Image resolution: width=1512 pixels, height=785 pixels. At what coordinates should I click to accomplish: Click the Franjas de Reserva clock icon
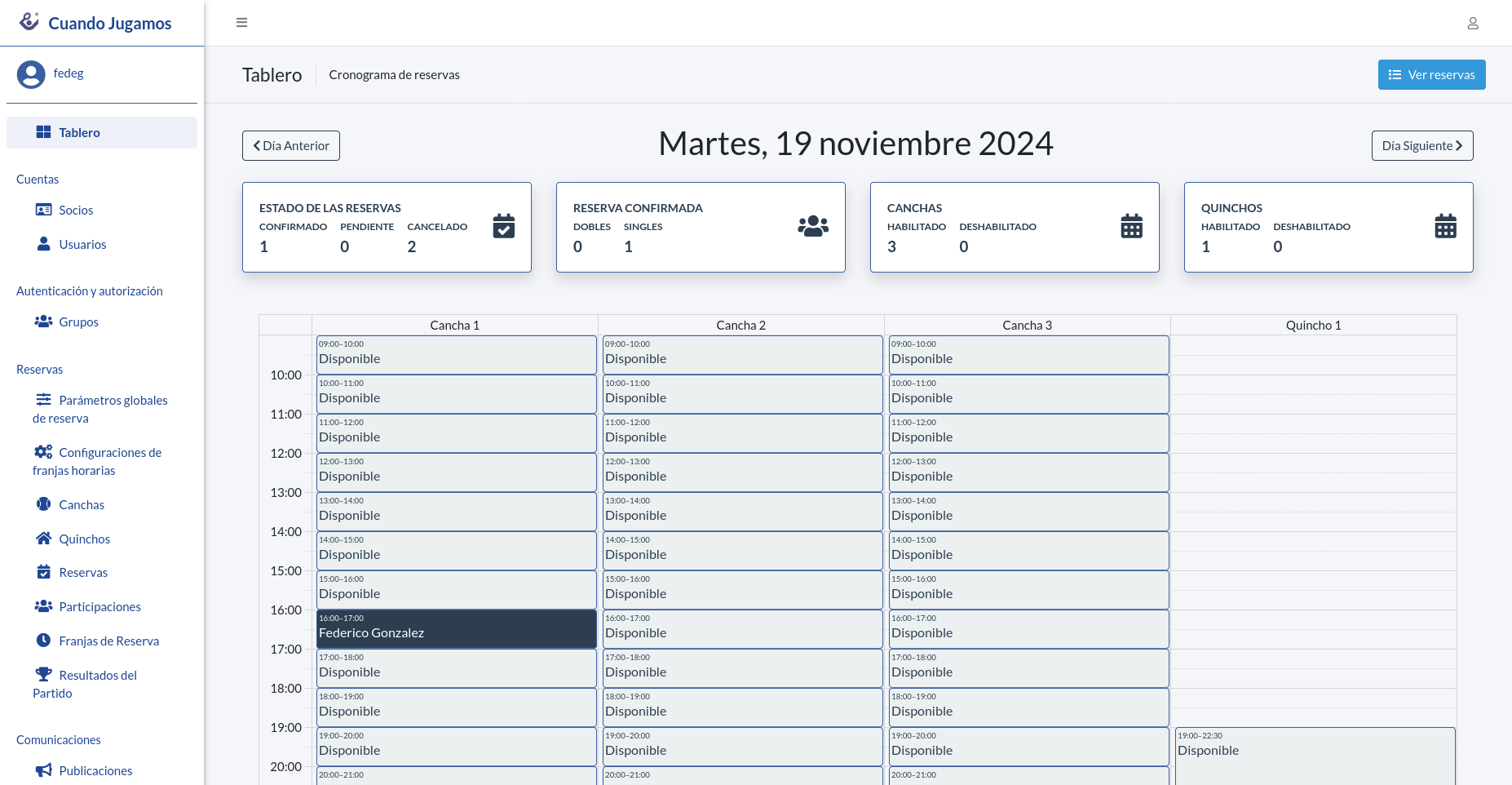click(44, 641)
